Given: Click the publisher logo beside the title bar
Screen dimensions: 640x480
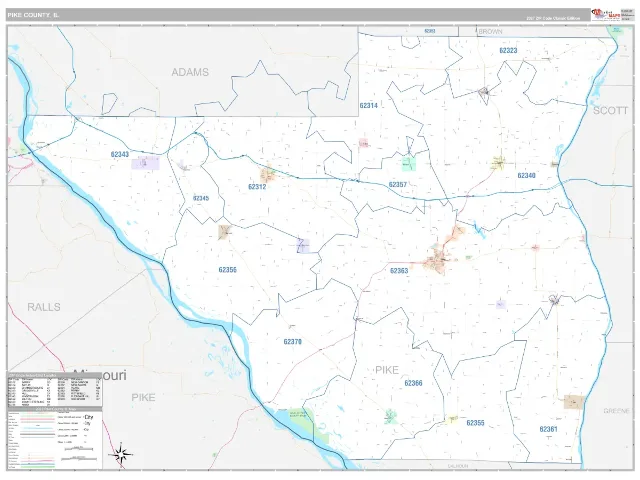Looking at the screenshot, I should [x=606, y=14].
